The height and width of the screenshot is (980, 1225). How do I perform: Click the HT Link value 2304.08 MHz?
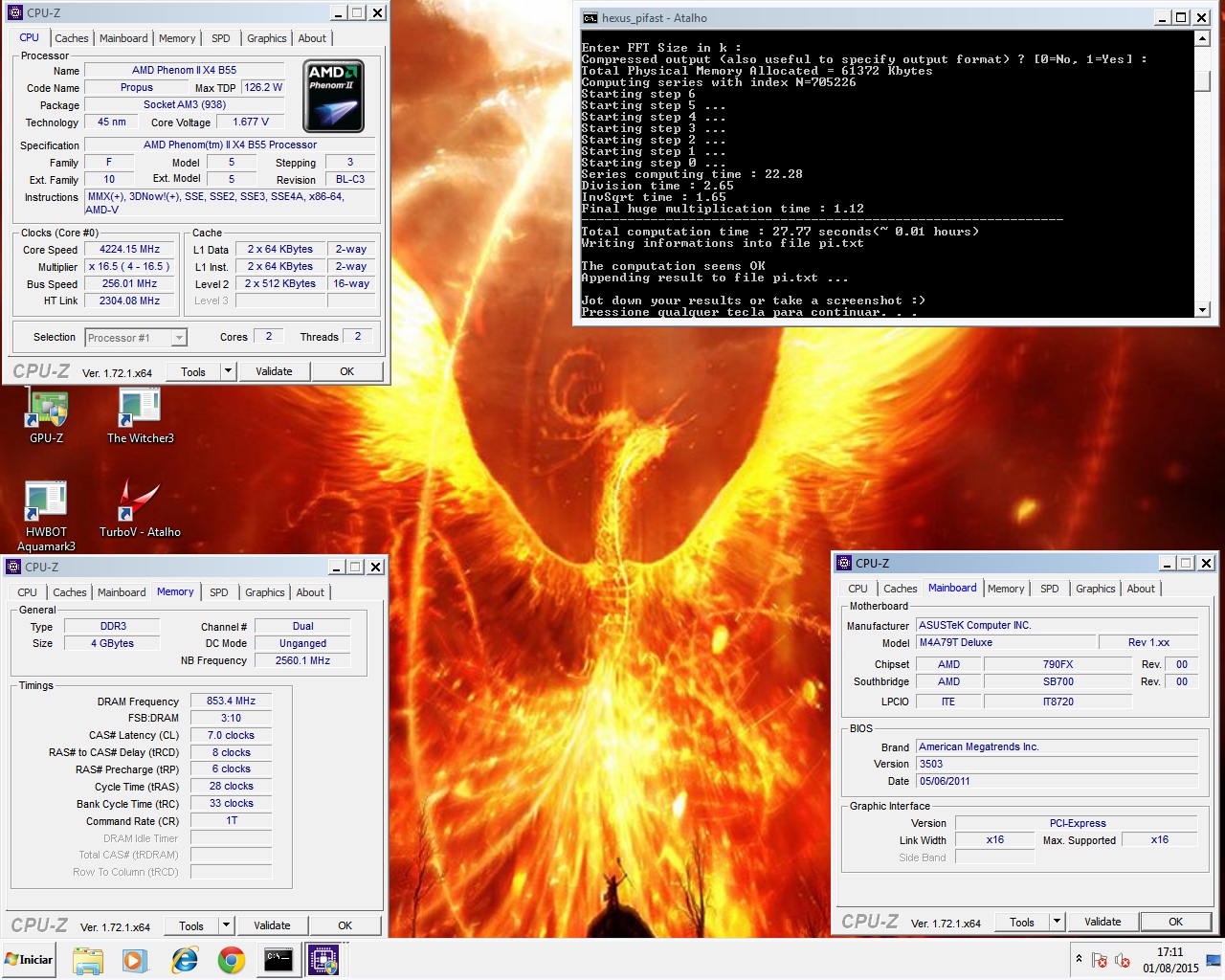pyautogui.click(x=130, y=301)
